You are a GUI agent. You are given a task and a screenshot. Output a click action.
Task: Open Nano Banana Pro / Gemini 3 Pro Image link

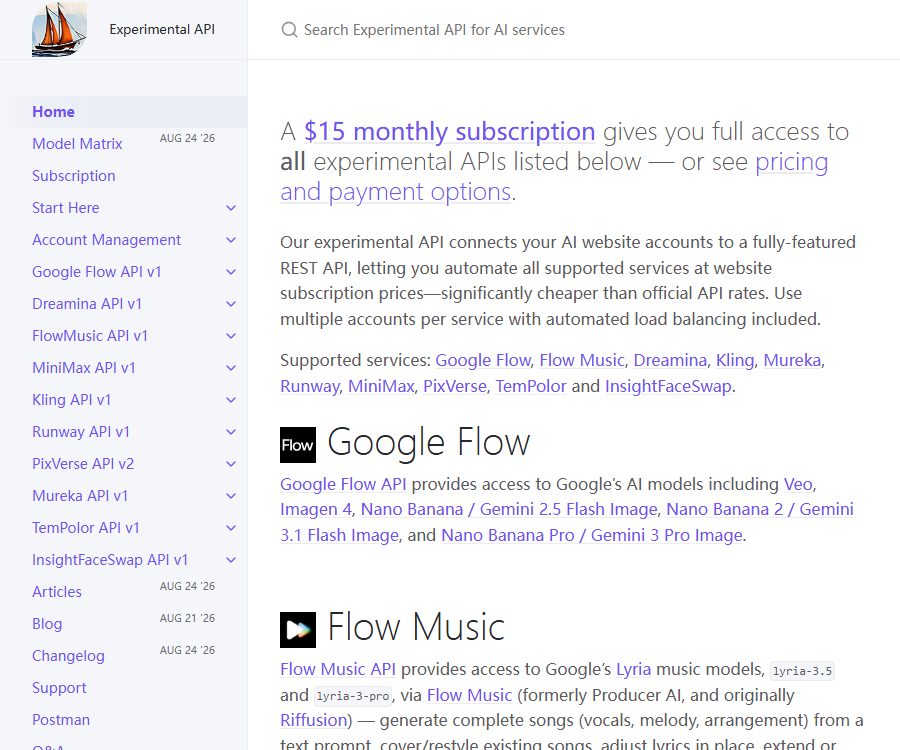point(592,535)
